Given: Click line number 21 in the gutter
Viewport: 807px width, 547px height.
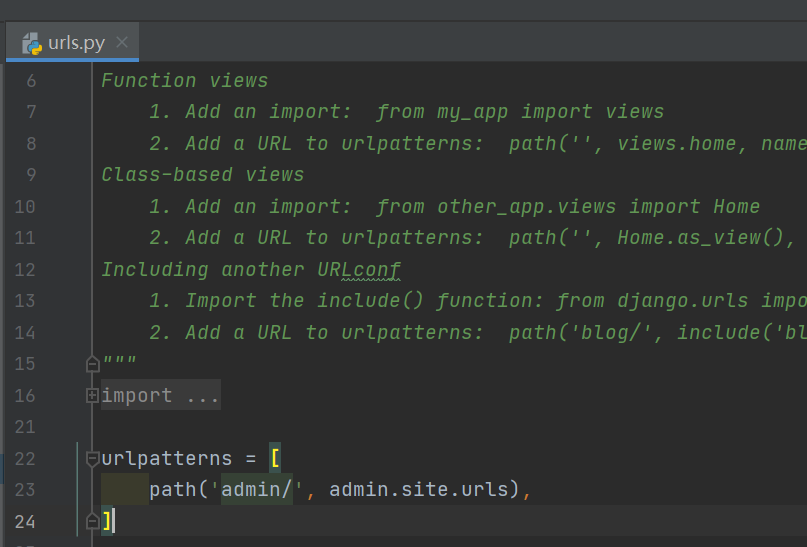Looking at the screenshot, I should pos(25,427).
